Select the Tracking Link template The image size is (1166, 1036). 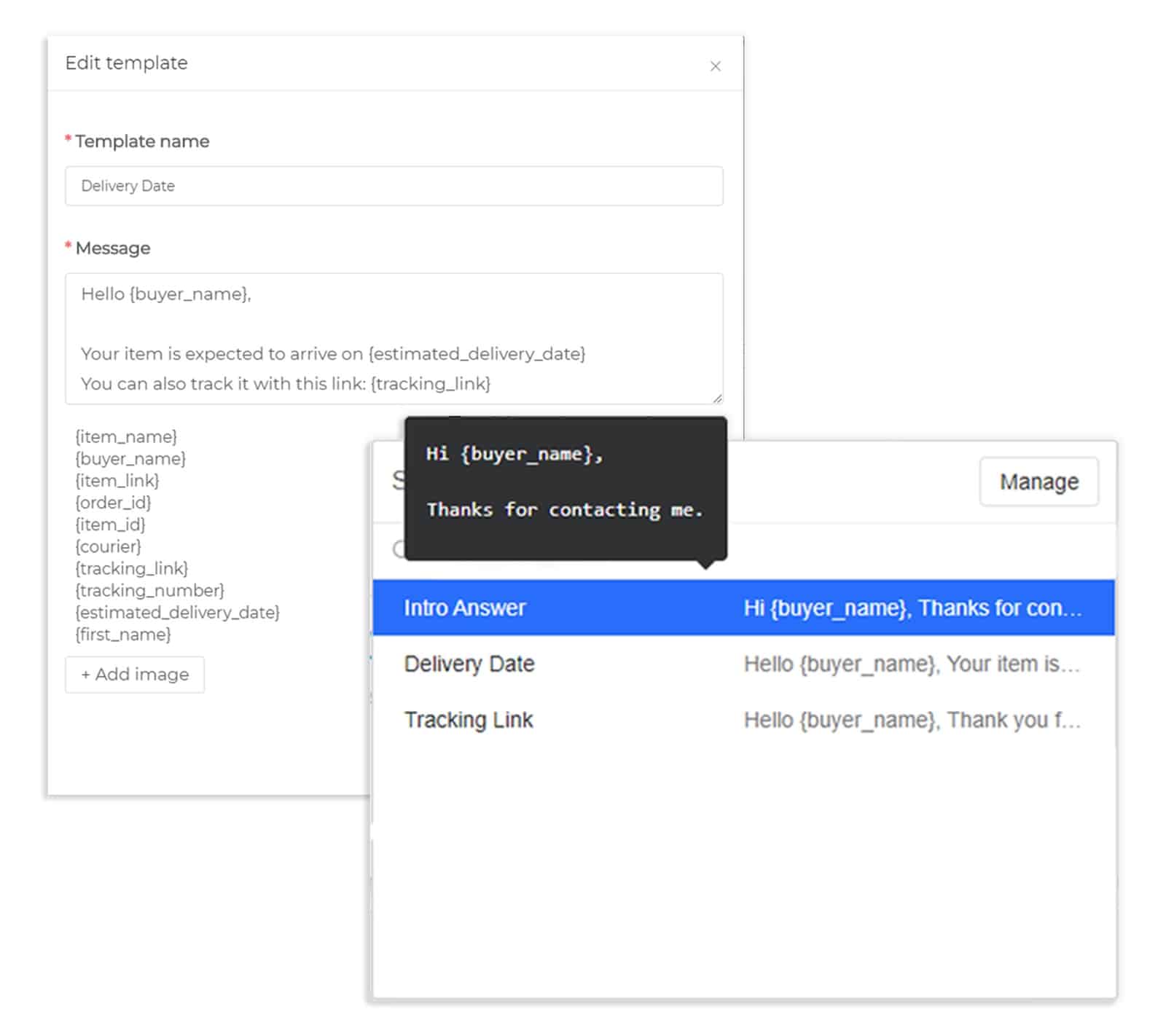coord(469,720)
